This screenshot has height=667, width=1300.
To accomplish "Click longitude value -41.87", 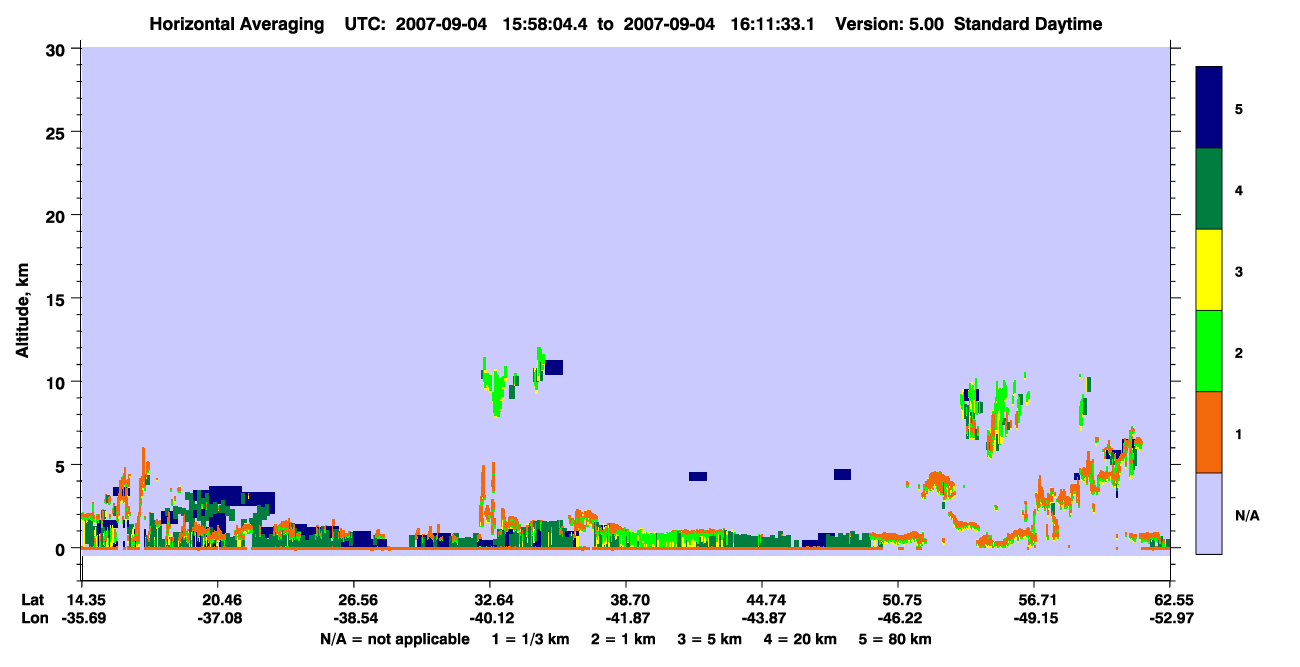I will (x=626, y=618).
